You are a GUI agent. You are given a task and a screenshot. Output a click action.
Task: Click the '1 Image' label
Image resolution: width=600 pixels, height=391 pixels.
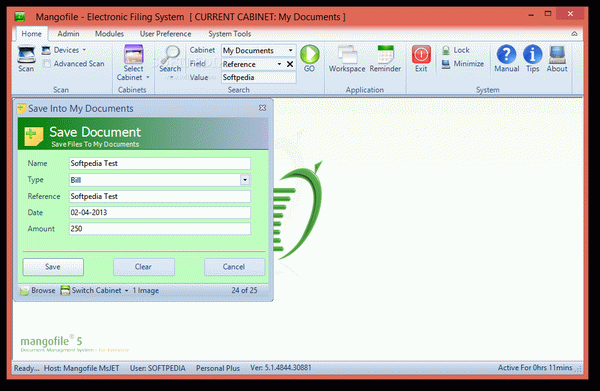(146, 290)
